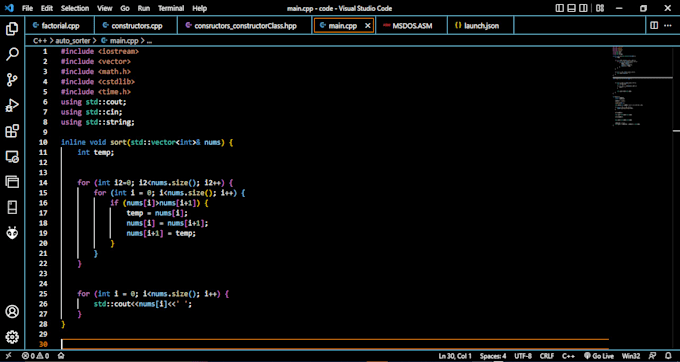Image resolution: width=680 pixels, height=362 pixels.
Task: Open the Run menu
Action: 144,8
